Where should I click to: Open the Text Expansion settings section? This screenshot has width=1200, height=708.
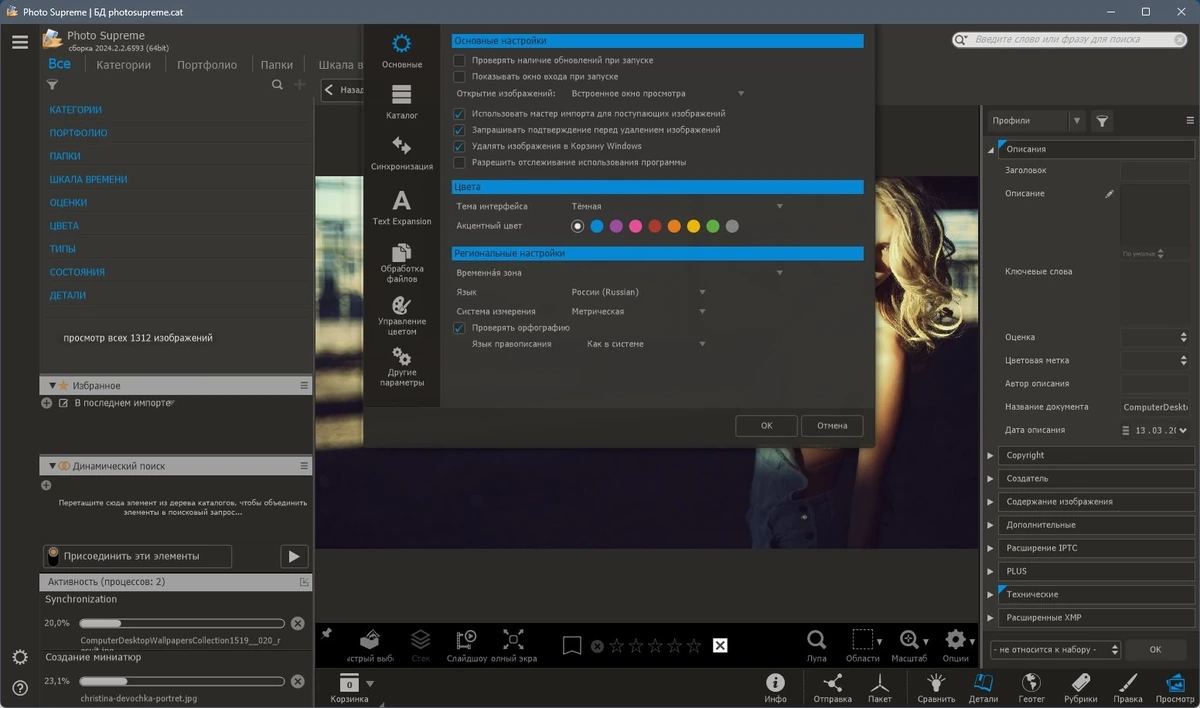(402, 208)
